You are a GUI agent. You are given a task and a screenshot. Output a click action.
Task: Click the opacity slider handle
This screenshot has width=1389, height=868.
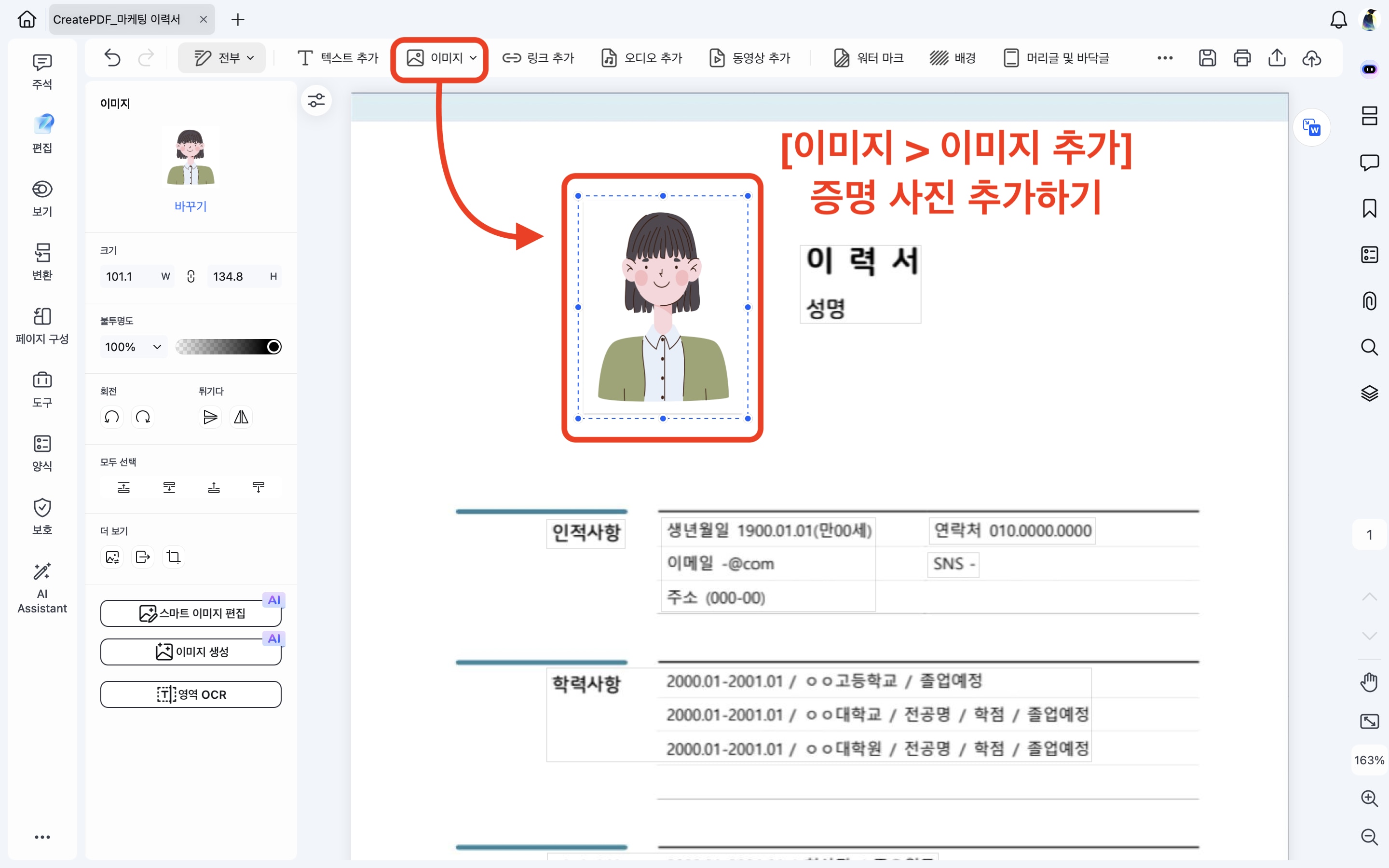274,347
